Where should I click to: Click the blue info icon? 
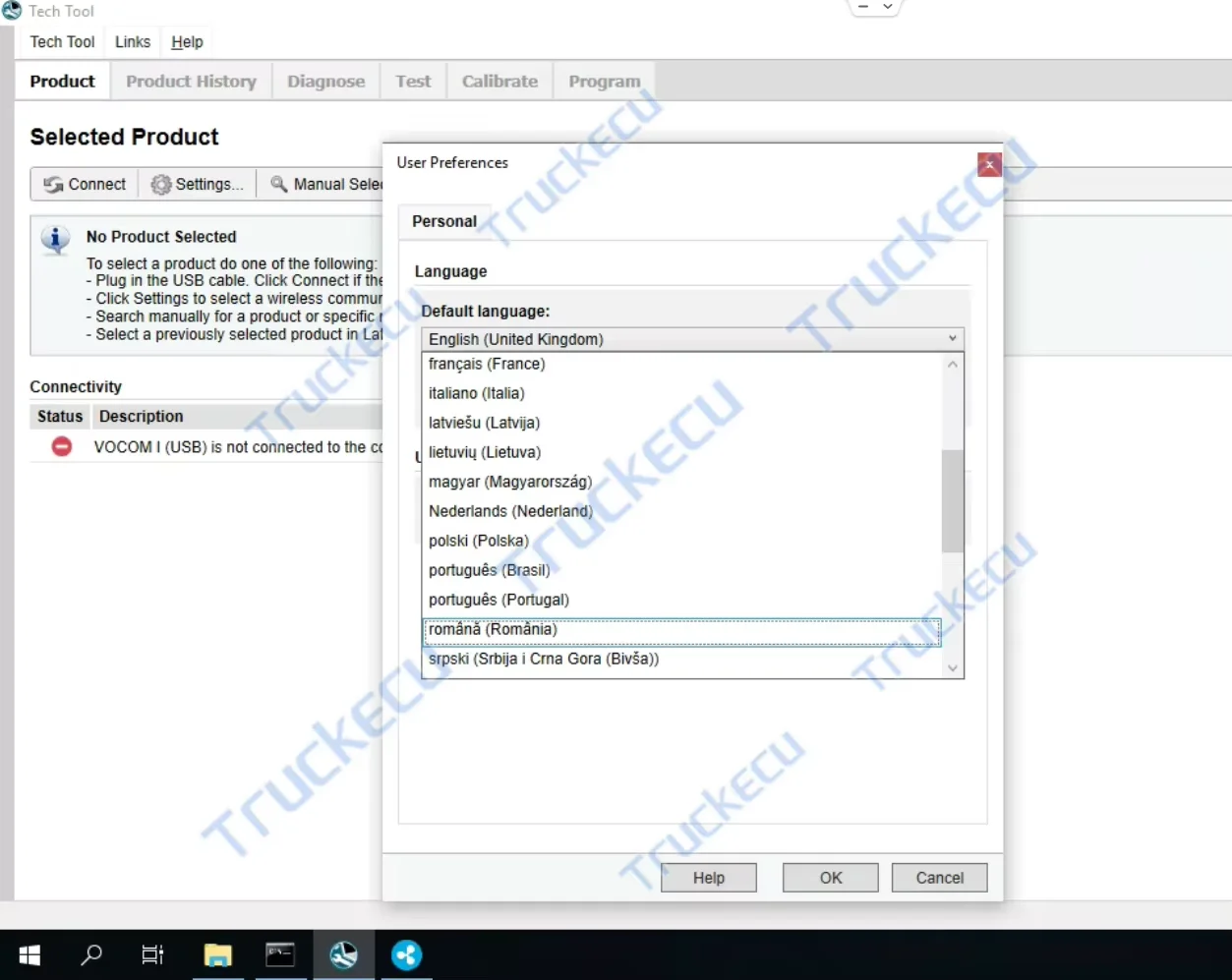point(56,239)
